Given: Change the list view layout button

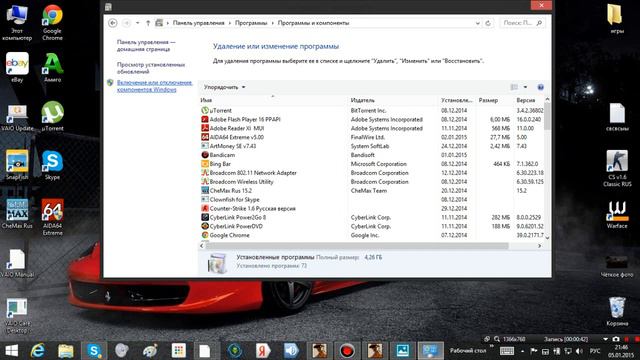Looking at the screenshot, I should (514, 87).
